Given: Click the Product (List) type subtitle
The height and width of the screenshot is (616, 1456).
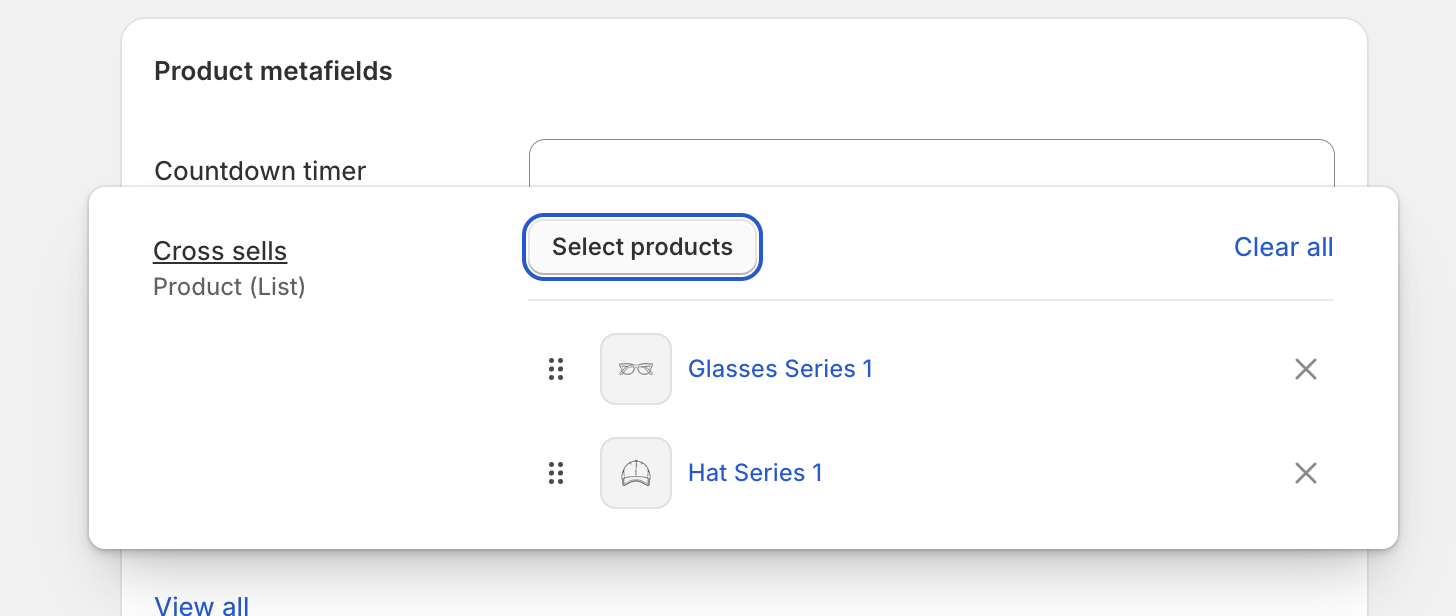Looking at the screenshot, I should tap(229, 287).
